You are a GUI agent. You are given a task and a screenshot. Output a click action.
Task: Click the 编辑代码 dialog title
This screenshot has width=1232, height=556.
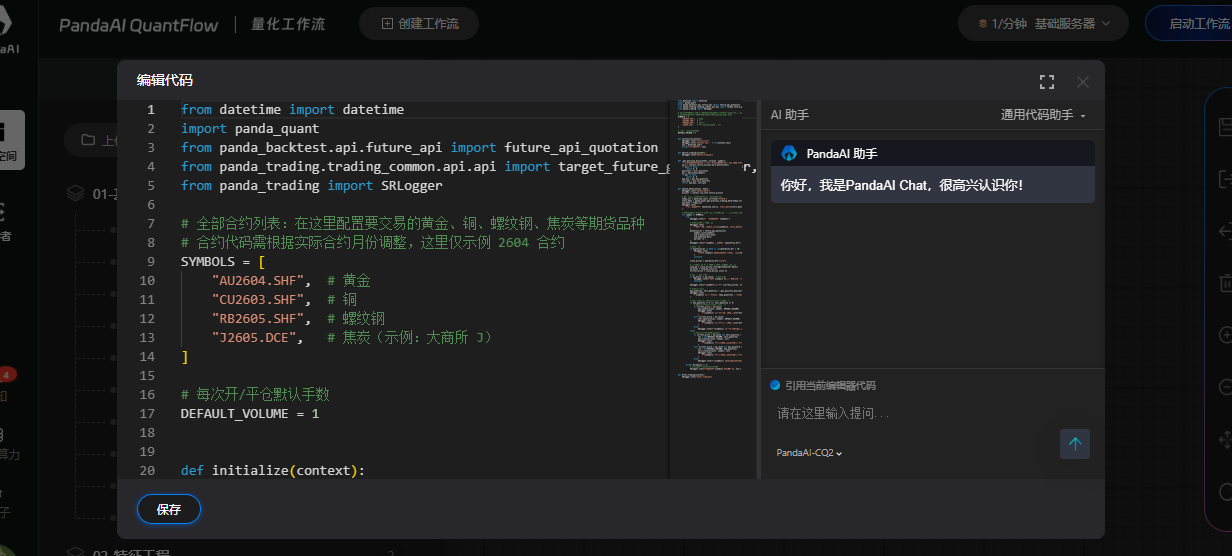[x=164, y=81]
